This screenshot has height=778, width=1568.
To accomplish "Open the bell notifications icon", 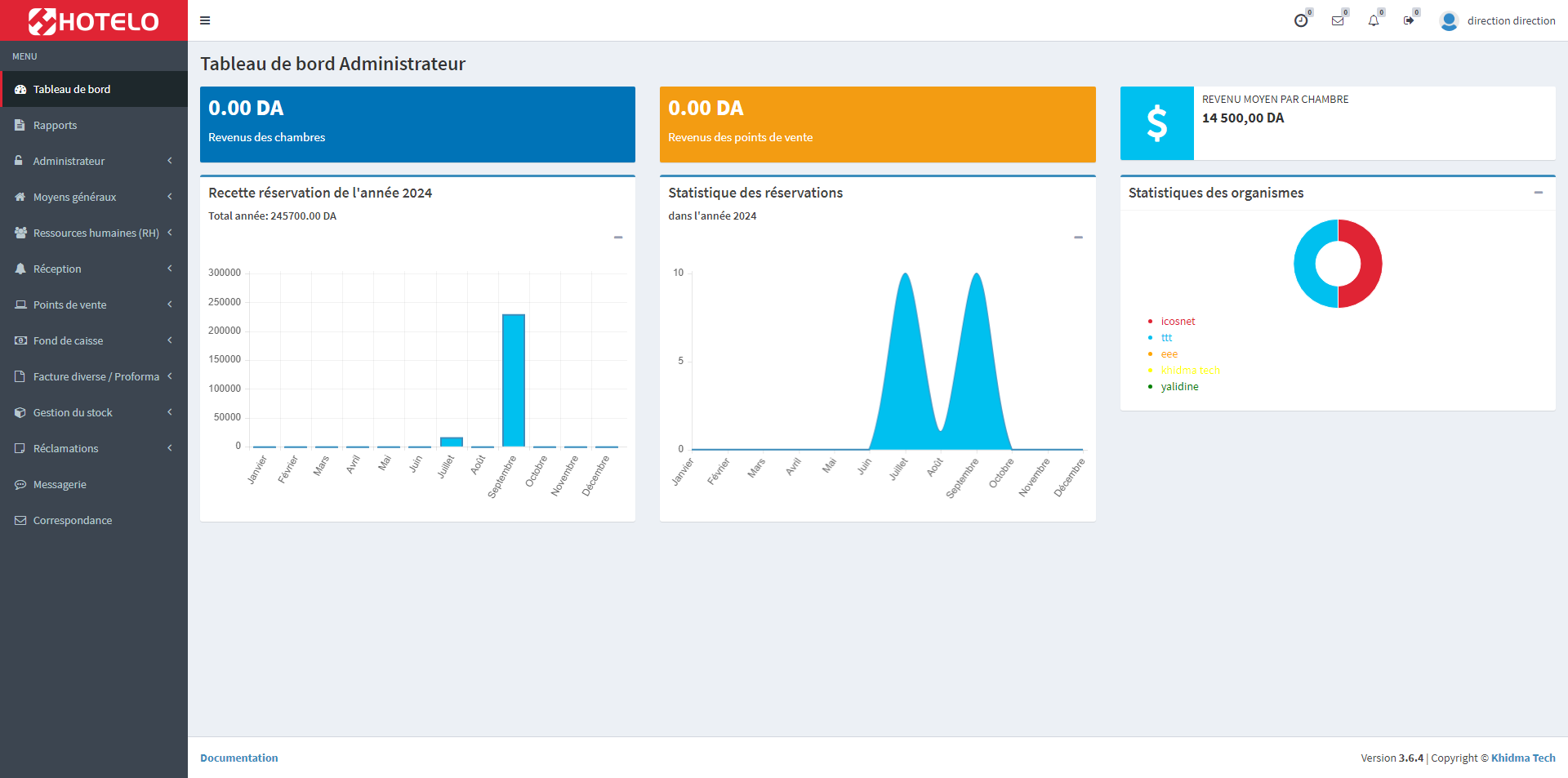I will click(x=1374, y=21).
